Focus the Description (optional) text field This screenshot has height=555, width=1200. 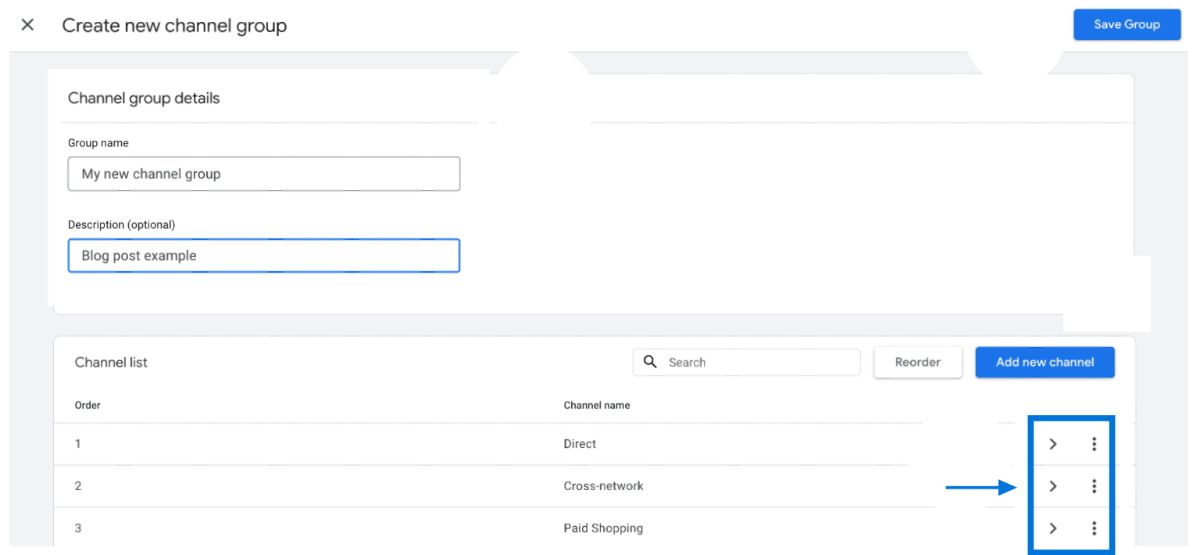pyautogui.click(x=264, y=255)
